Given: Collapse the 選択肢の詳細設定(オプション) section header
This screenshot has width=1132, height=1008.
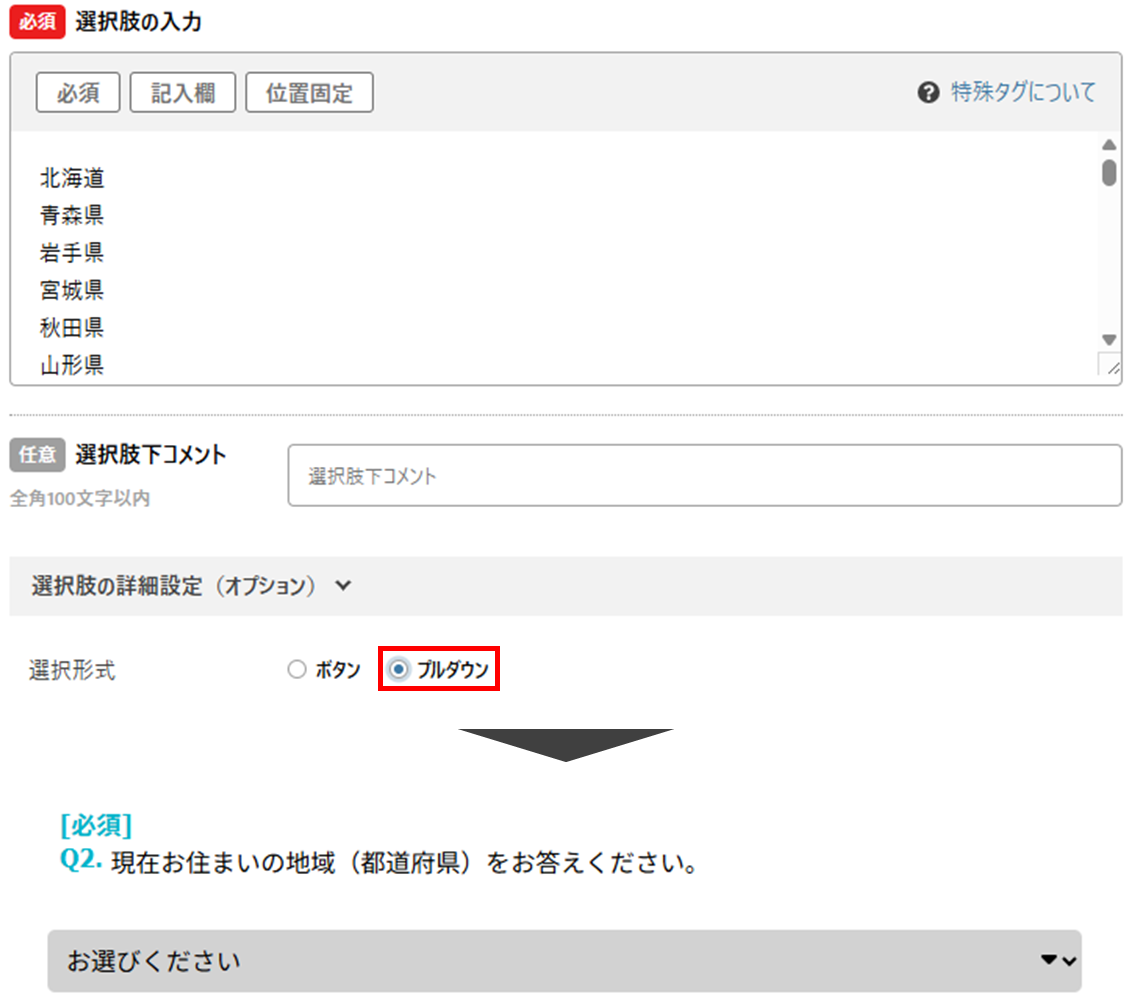Looking at the screenshot, I should point(173,586).
